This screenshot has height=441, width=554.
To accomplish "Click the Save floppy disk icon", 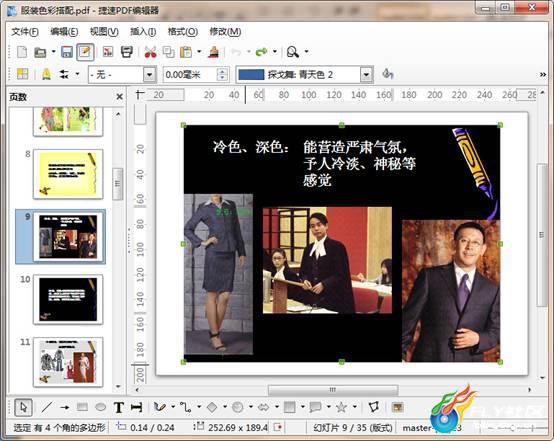I will click(67, 52).
